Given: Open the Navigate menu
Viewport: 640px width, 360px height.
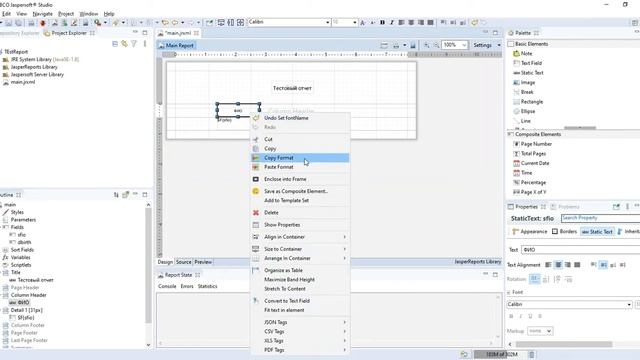Looking at the screenshot, I should 42,14.
